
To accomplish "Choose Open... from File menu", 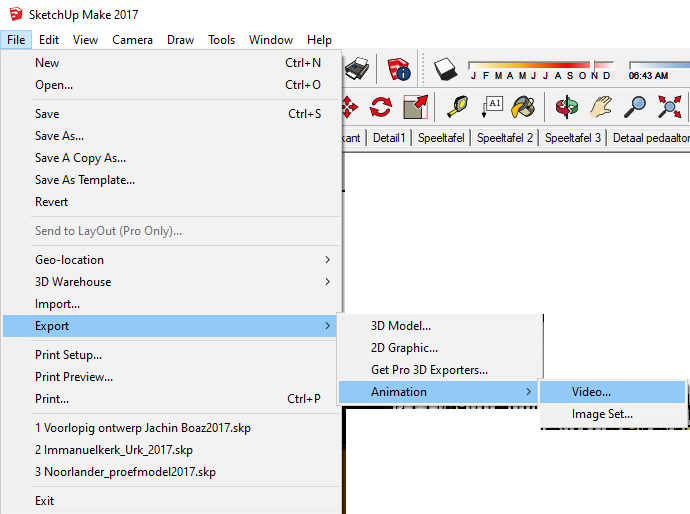I will coord(172,85).
